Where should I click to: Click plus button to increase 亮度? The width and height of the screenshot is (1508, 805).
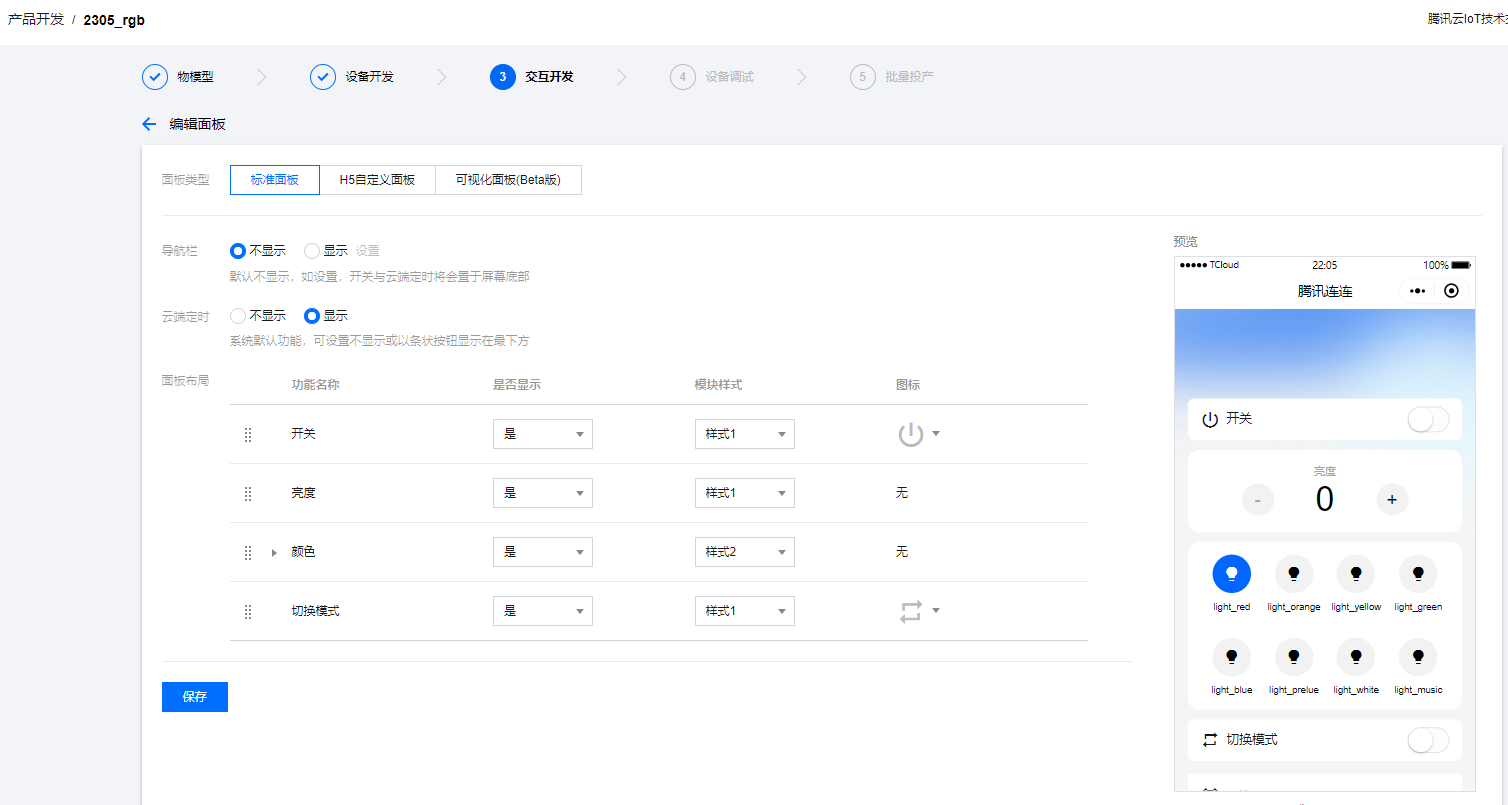pyautogui.click(x=1391, y=499)
